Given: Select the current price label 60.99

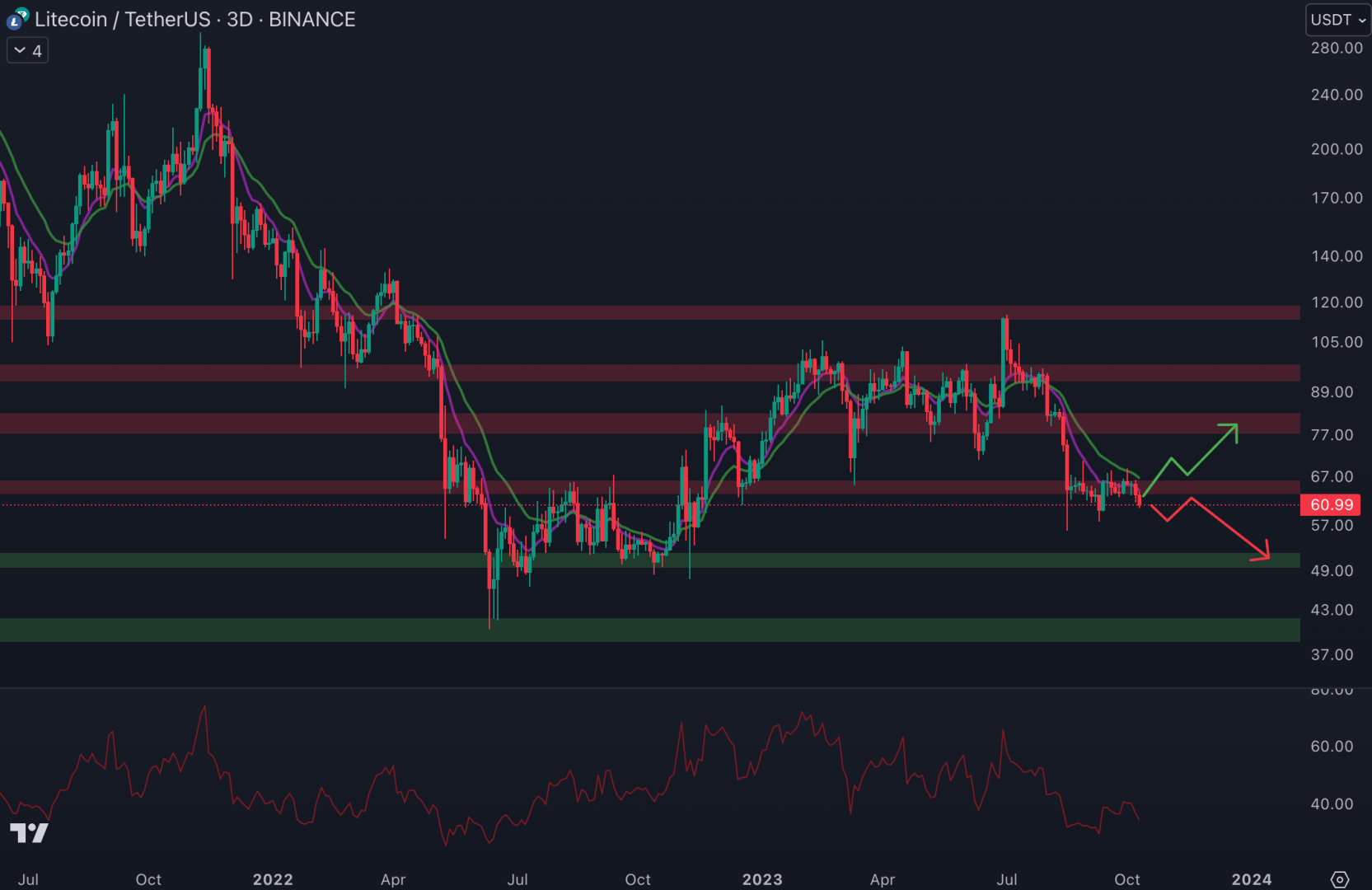Looking at the screenshot, I should (x=1331, y=504).
